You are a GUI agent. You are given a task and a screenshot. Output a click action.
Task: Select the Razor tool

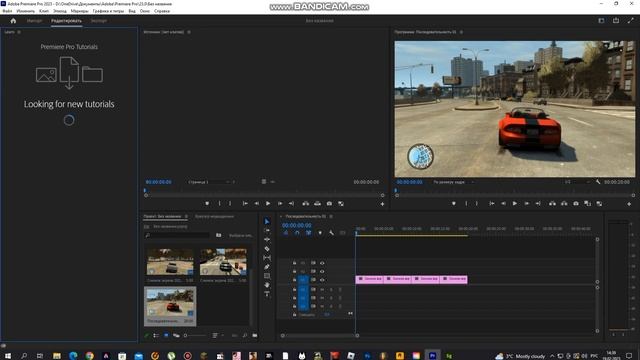[x=267, y=249]
